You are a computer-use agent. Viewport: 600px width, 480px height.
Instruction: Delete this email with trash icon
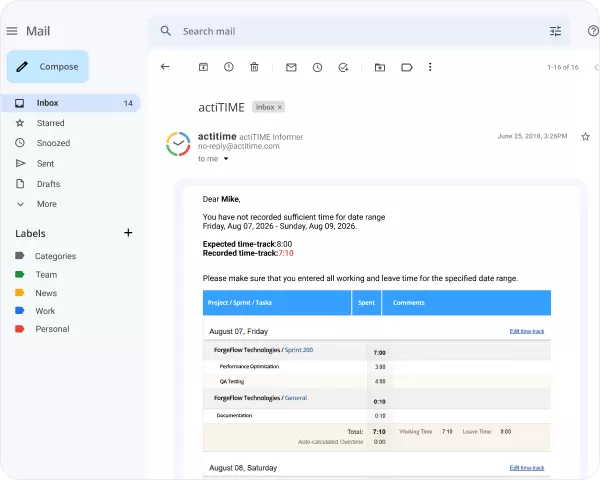pos(254,67)
